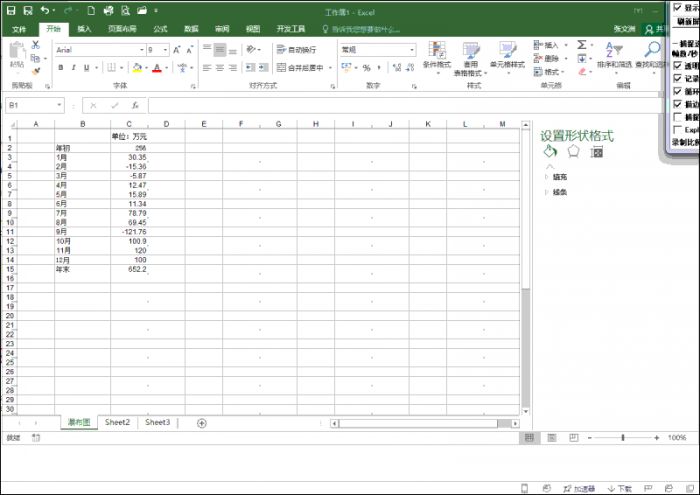
Task: Toggle Italic formatting
Action: pyautogui.click(x=73, y=67)
